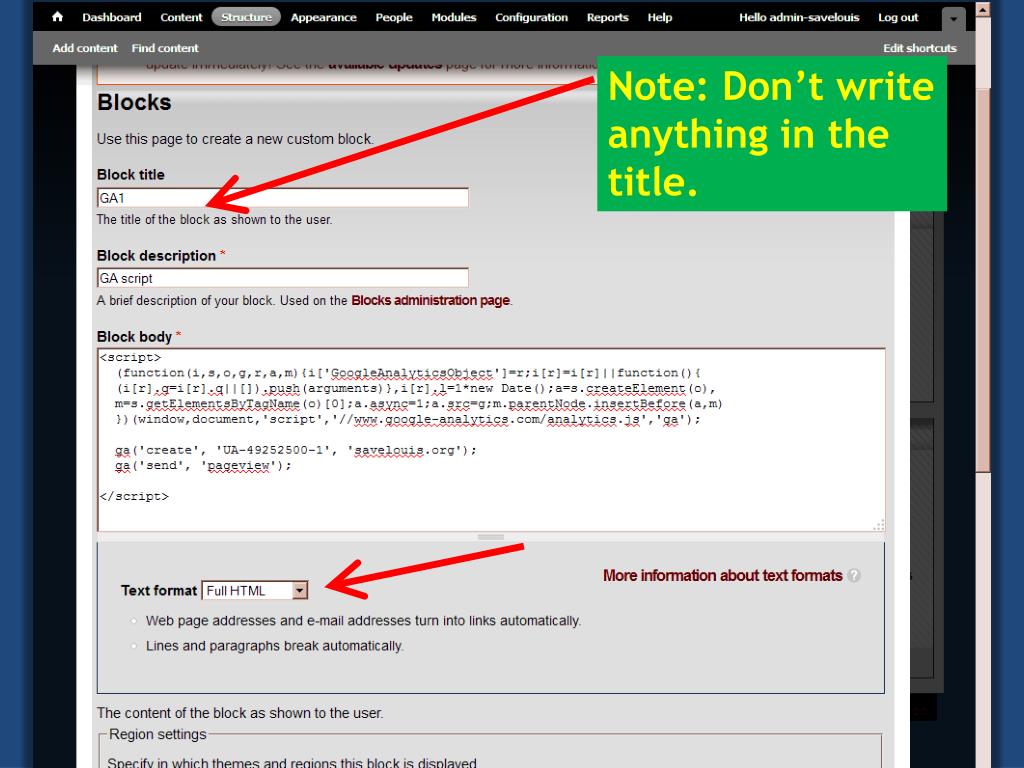This screenshot has height=768, width=1024.
Task: Focus the Block description field
Action: (x=283, y=278)
